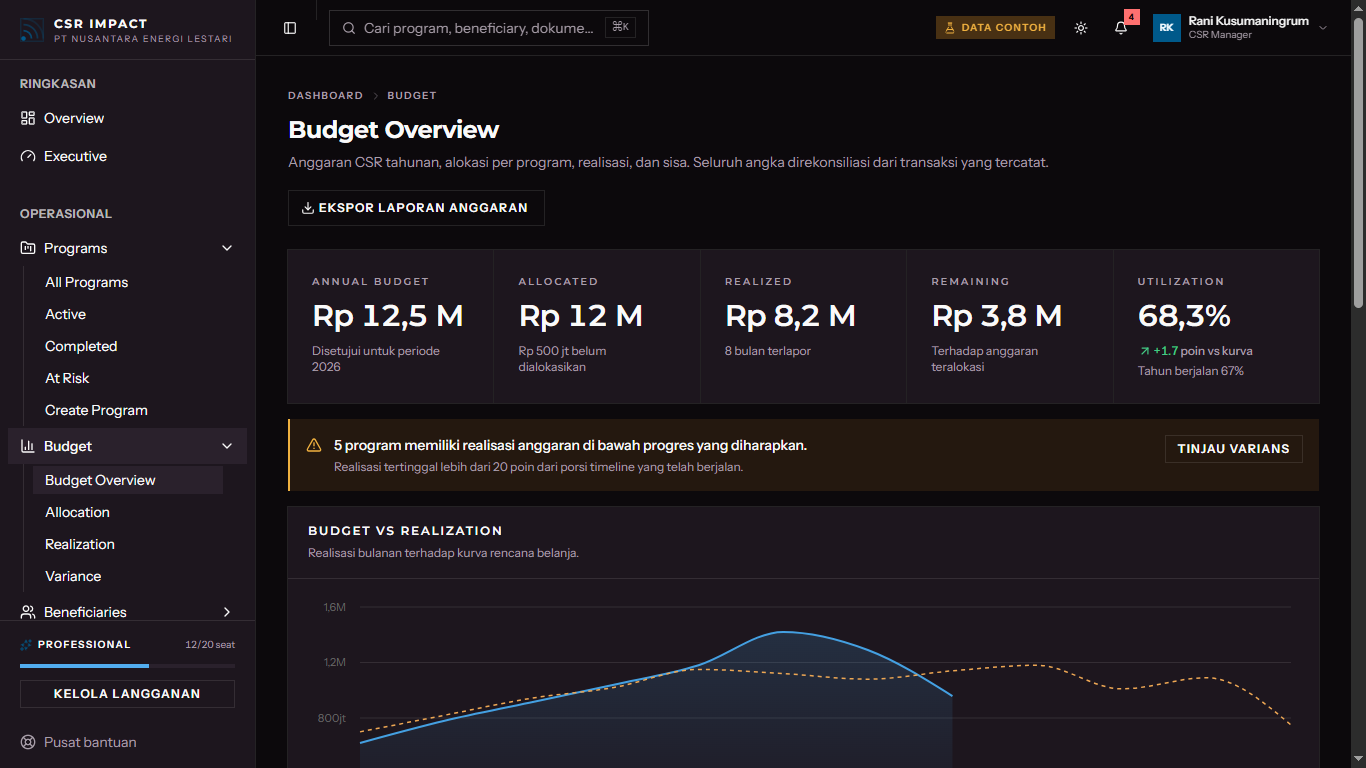1366x768 pixels.
Task: Click the Beneficiaries people icon
Action: 28,612
